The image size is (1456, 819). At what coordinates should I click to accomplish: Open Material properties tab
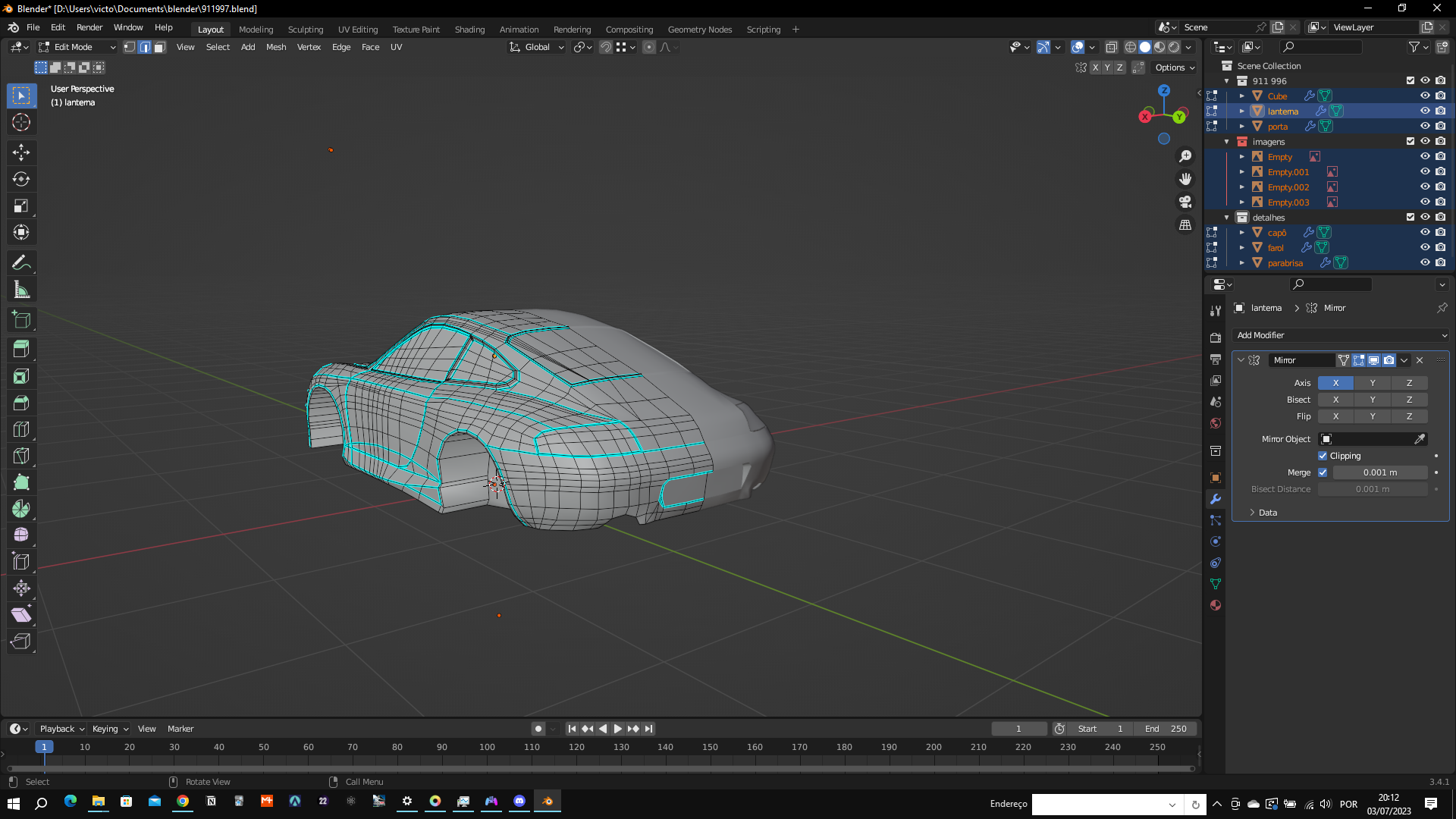pos(1216,605)
